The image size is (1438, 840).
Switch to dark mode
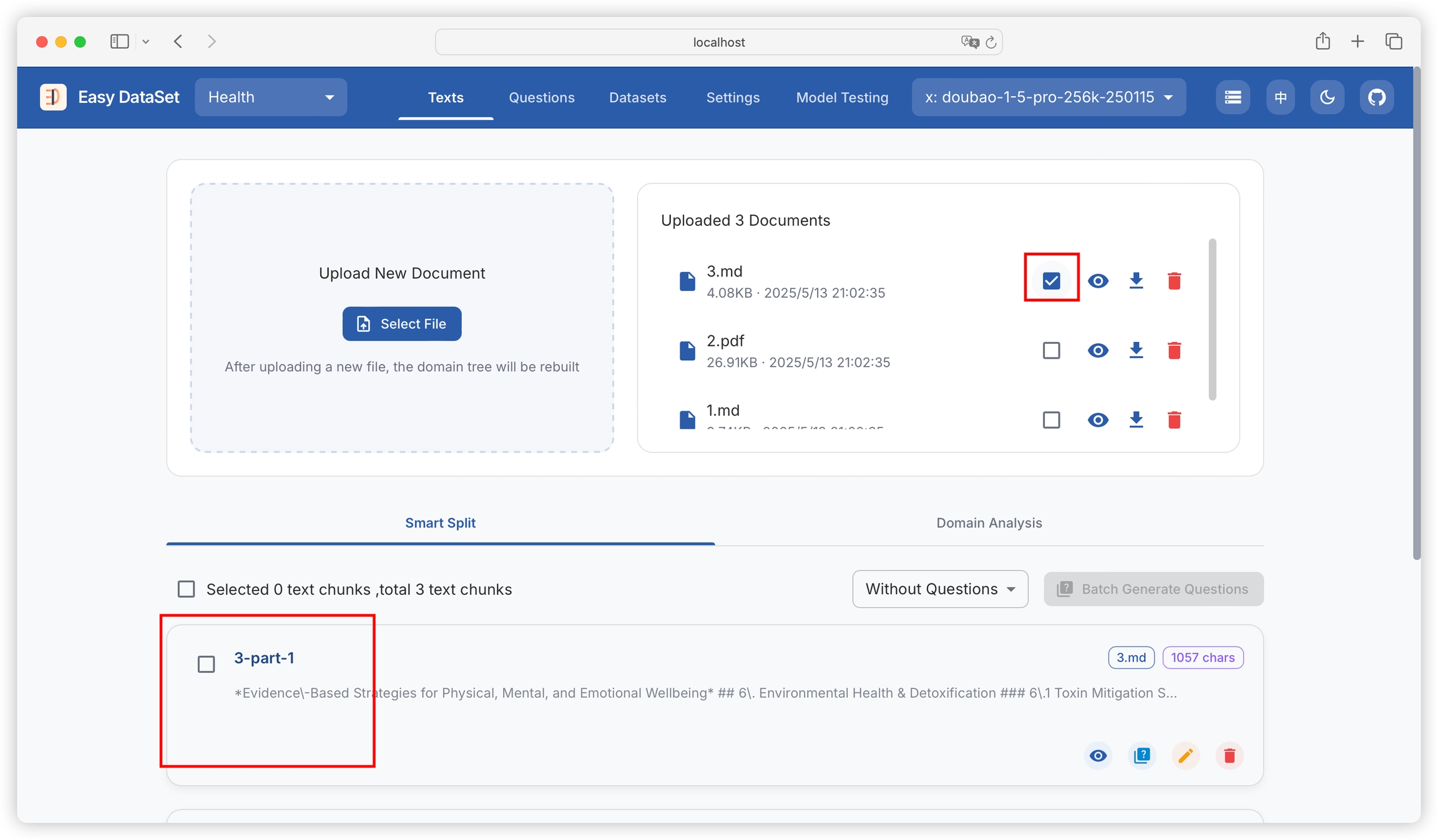click(x=1327, y=97)
